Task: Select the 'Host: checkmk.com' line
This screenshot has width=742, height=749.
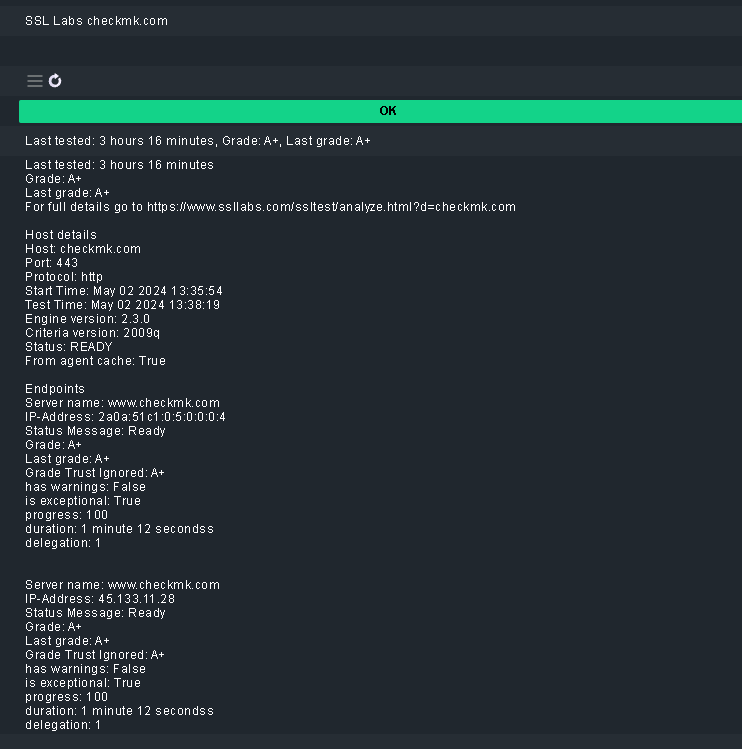Action: pyautogui.click(x=83, y=249)
